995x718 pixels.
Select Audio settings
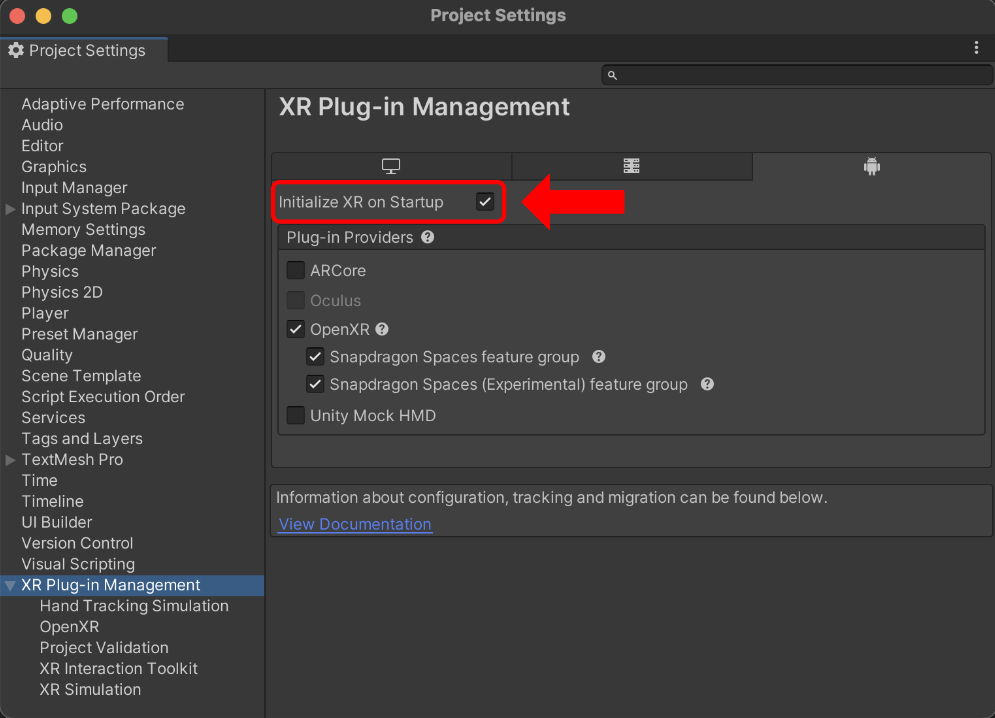click(x=42, y=125)
